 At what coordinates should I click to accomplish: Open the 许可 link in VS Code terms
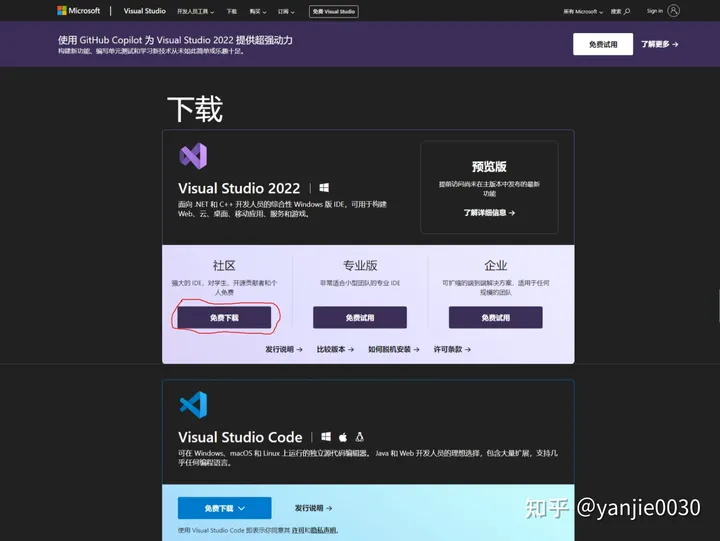tap(298, 530)
